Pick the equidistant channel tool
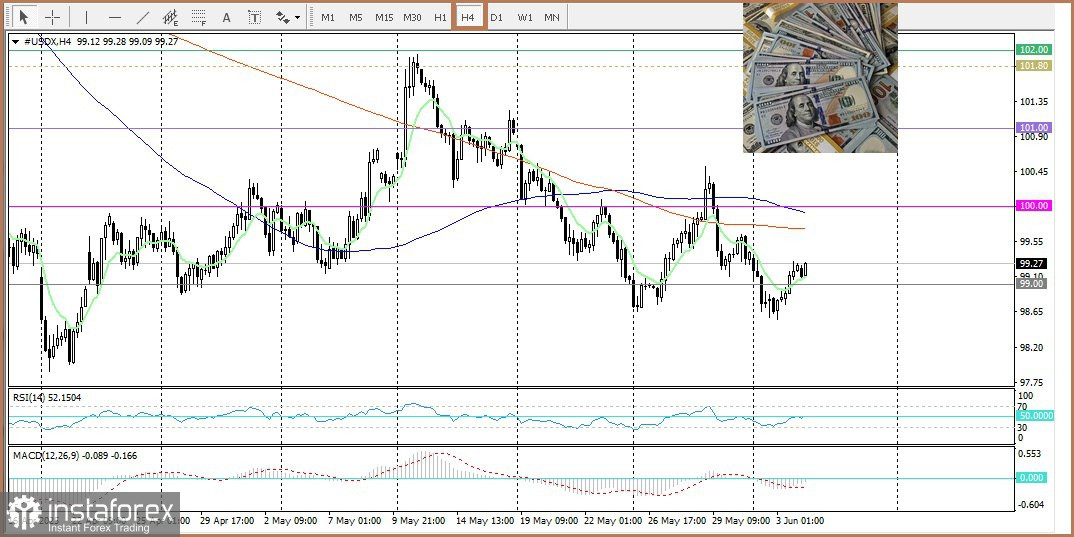Viewport: 1074px width, 537px height. (171, 17)
